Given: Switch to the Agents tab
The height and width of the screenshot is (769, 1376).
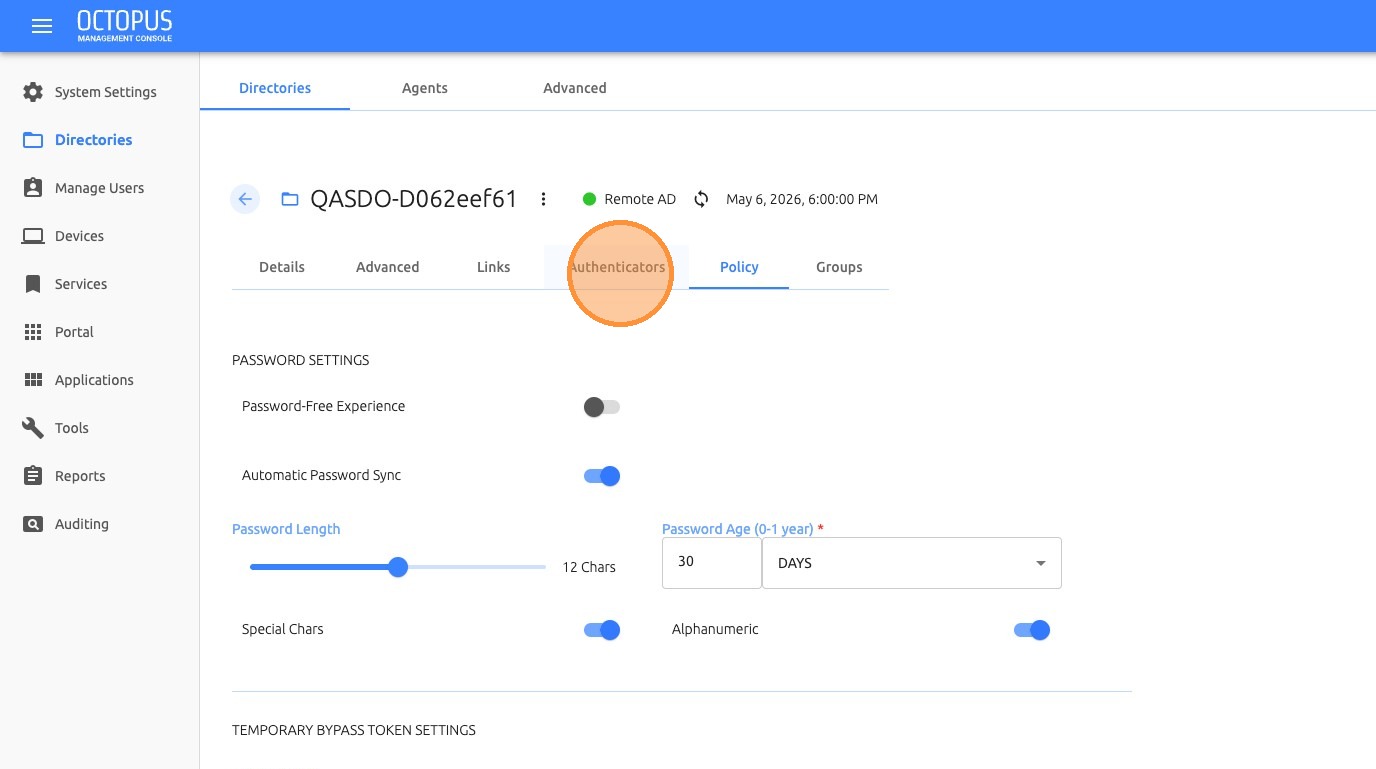Looking at the screenshot, I should [425, 88].
